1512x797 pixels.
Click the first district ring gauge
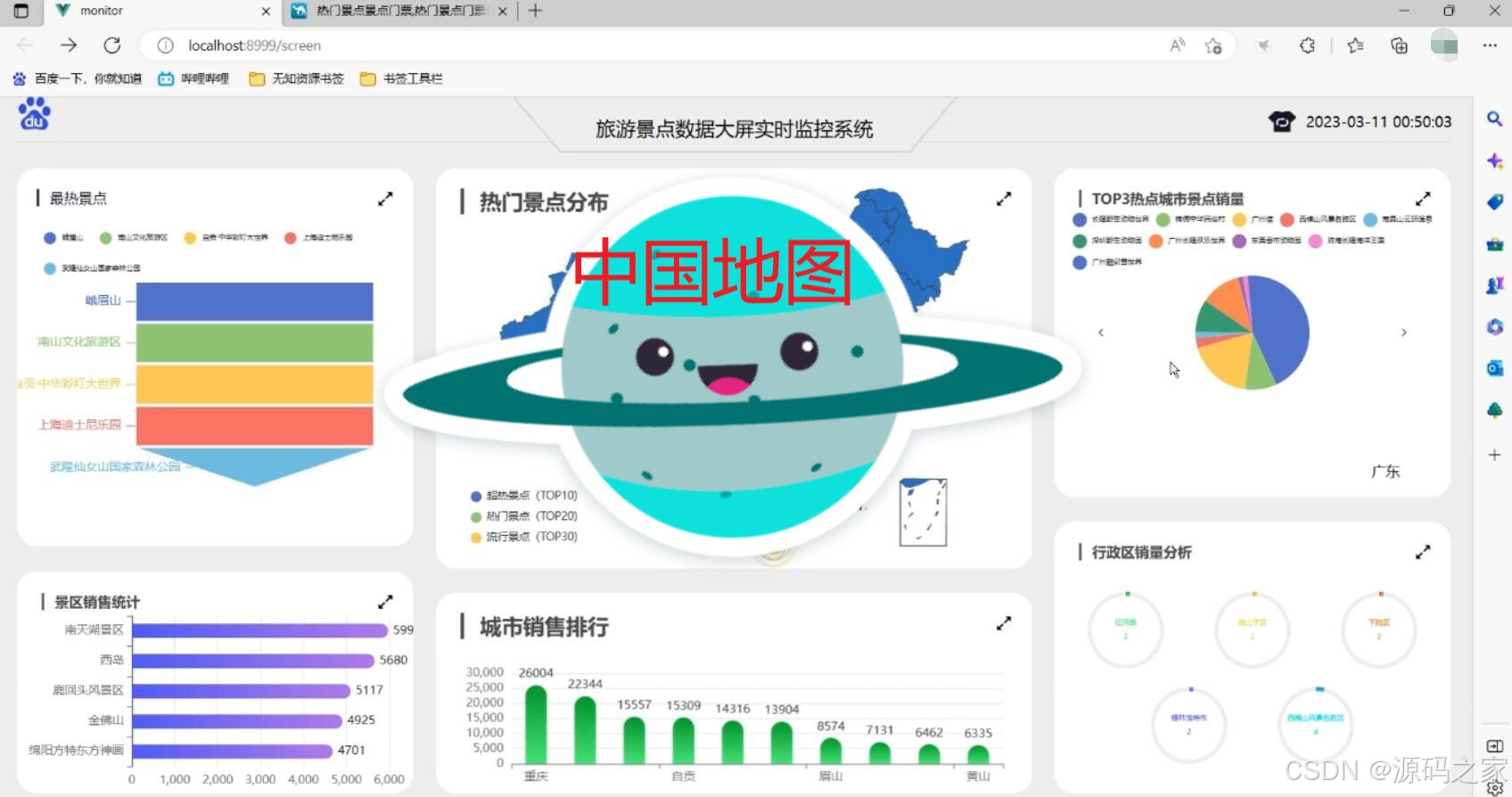click(x=1126, y=629)
